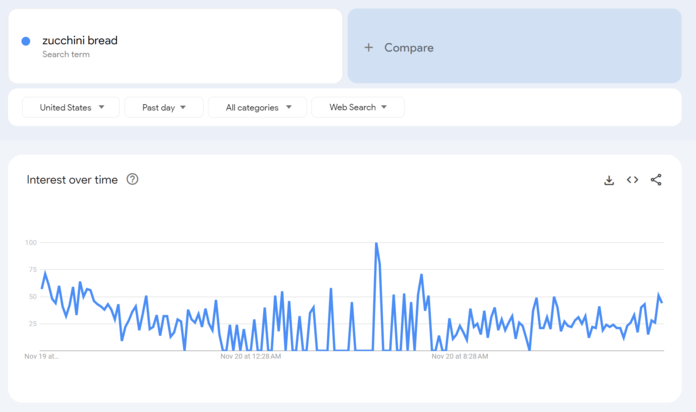The height and width of the screenshot is (412, 696).
Task: Click the plus icon beside Compare
Action: [368, 47]
